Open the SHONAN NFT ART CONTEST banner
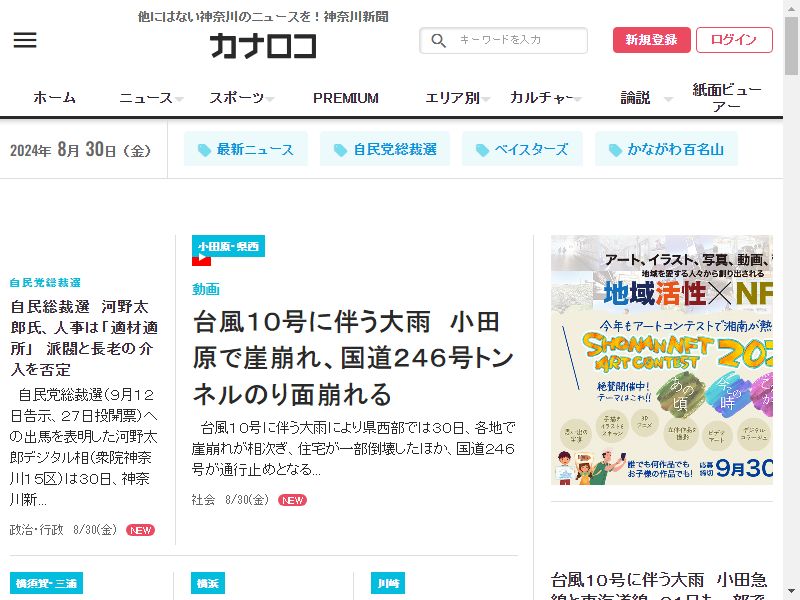800x600 pixels. click(662, 360)
